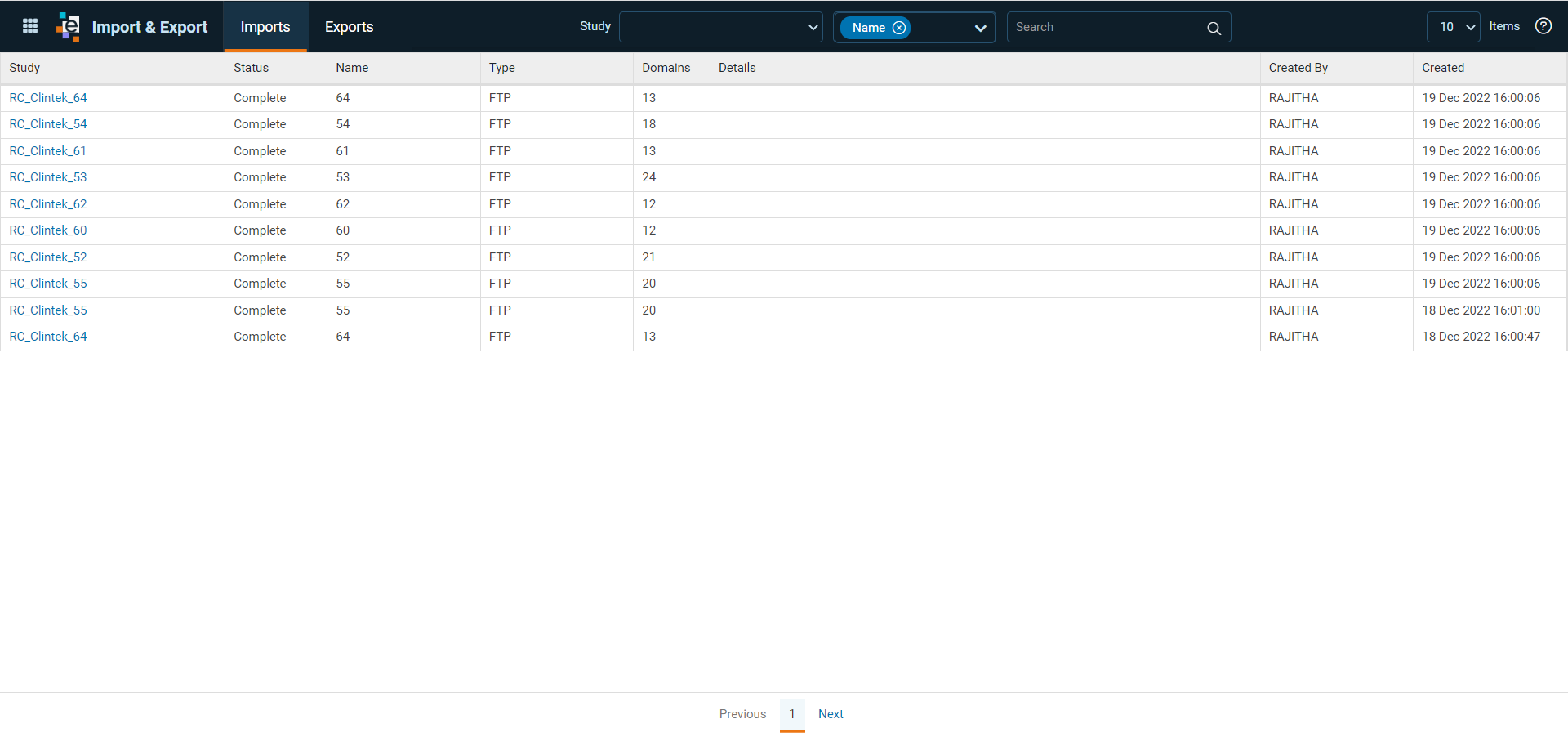Open the apps grid menu icon

[x=30, y=26]
